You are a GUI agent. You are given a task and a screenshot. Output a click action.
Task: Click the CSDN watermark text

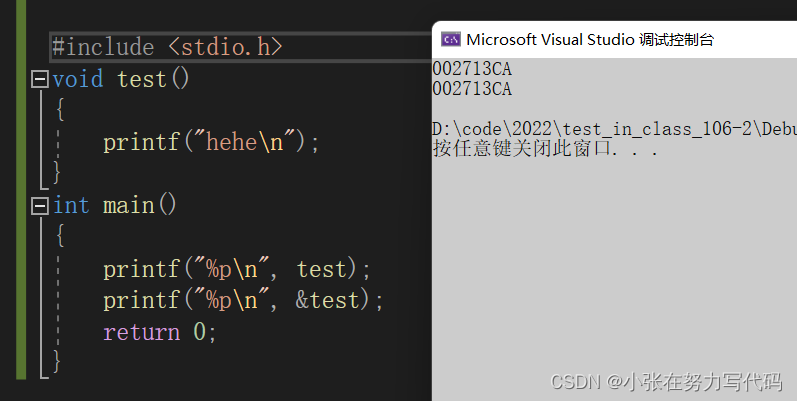click(666, 382)
